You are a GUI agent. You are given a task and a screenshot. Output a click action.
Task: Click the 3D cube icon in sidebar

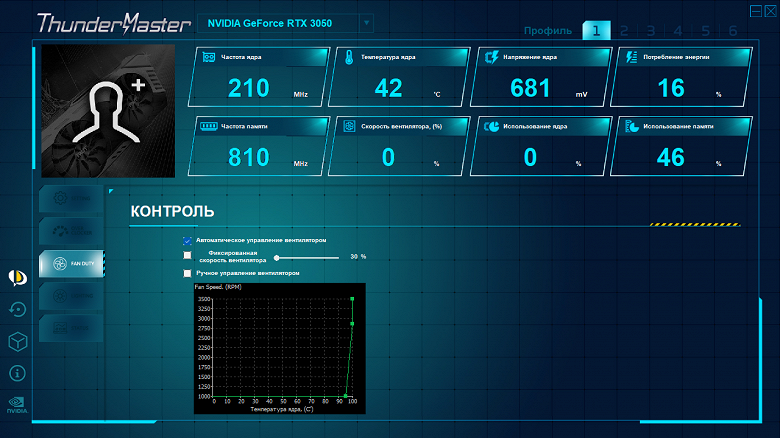[17, 341]
